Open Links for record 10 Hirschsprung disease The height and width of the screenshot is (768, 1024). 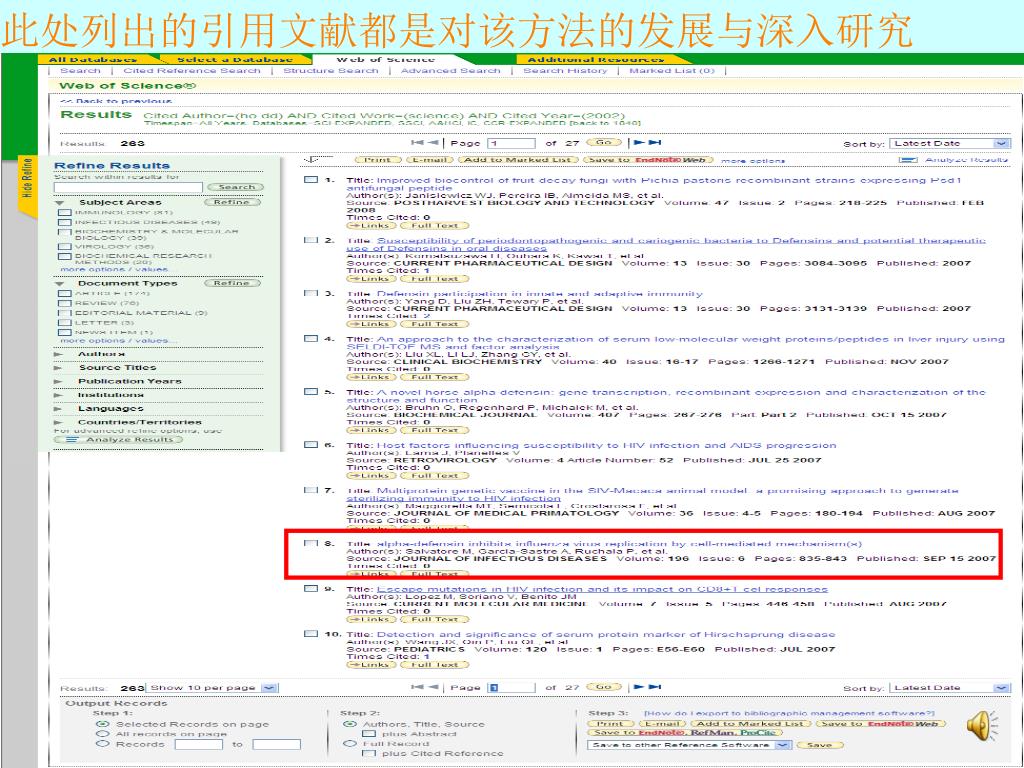371,665
